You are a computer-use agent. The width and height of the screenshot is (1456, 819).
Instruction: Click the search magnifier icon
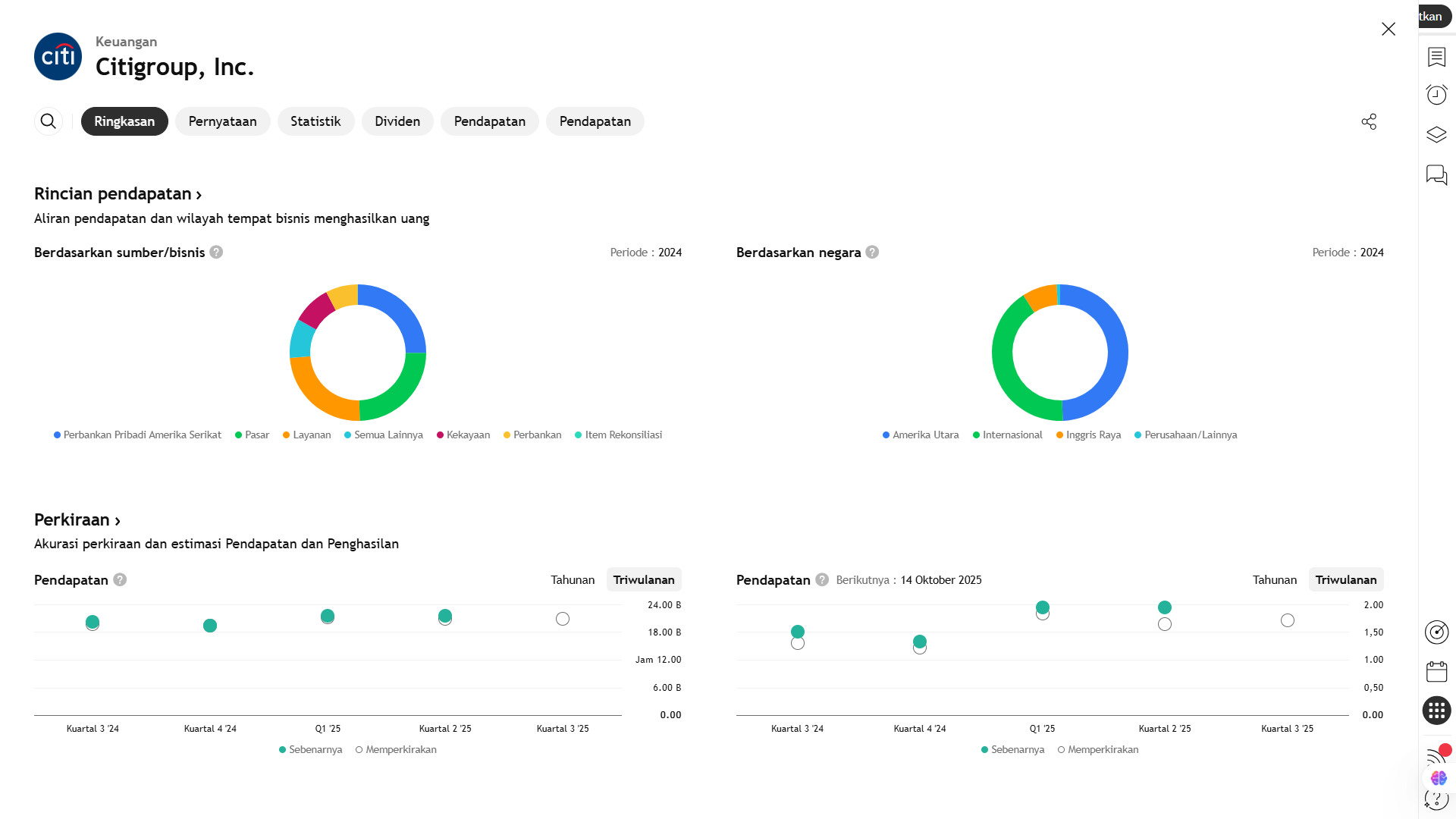pos(48,121)
